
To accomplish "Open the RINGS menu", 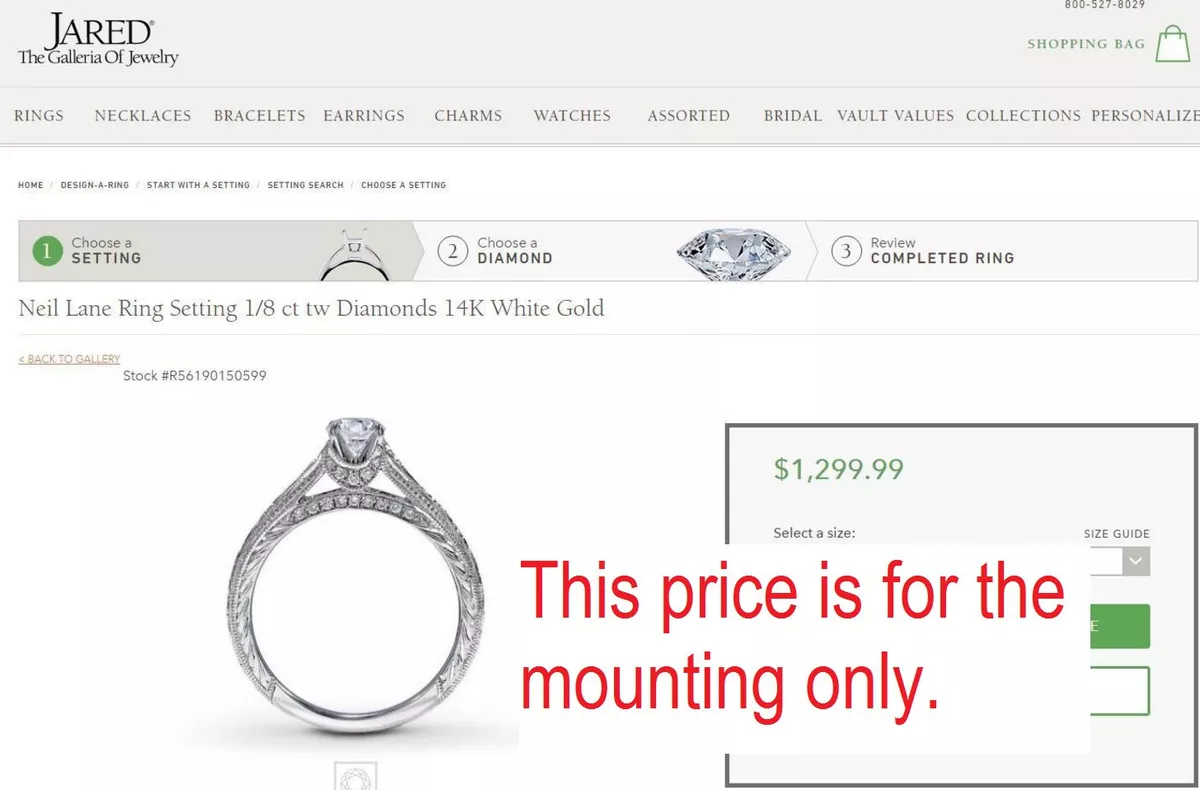I will coord(39,116).
